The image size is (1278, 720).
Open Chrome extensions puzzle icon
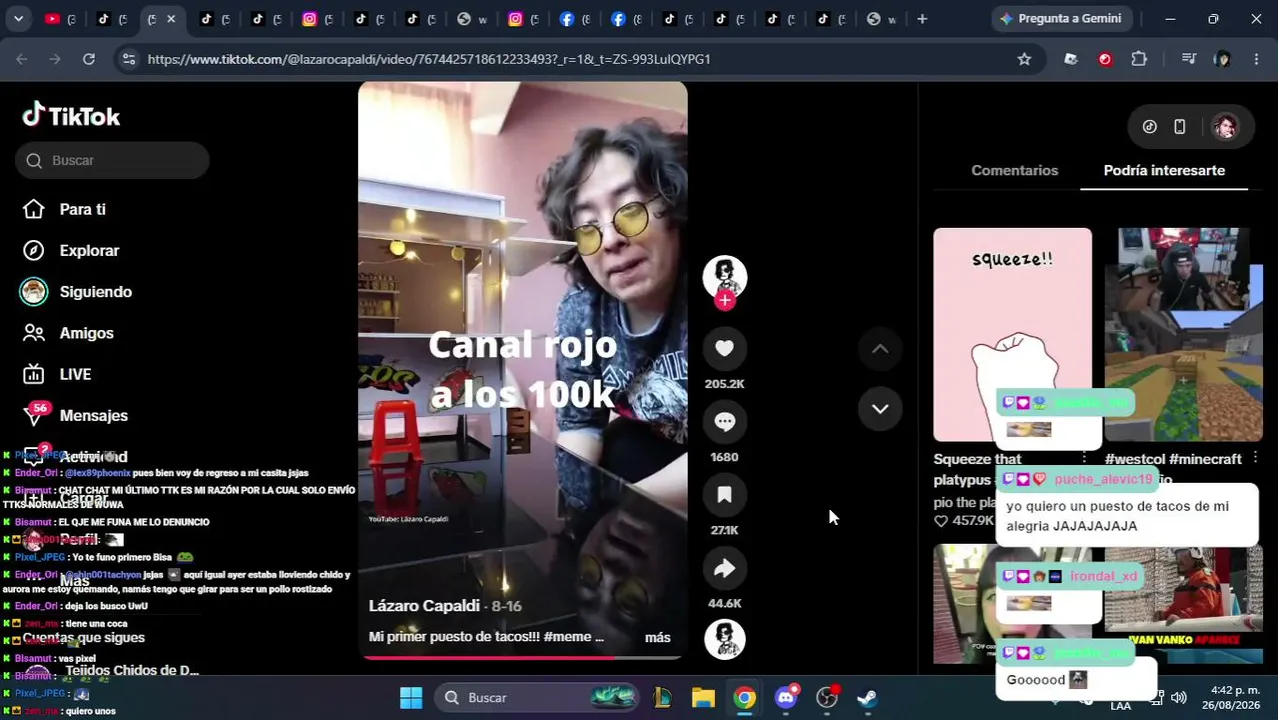[1139, 59]
